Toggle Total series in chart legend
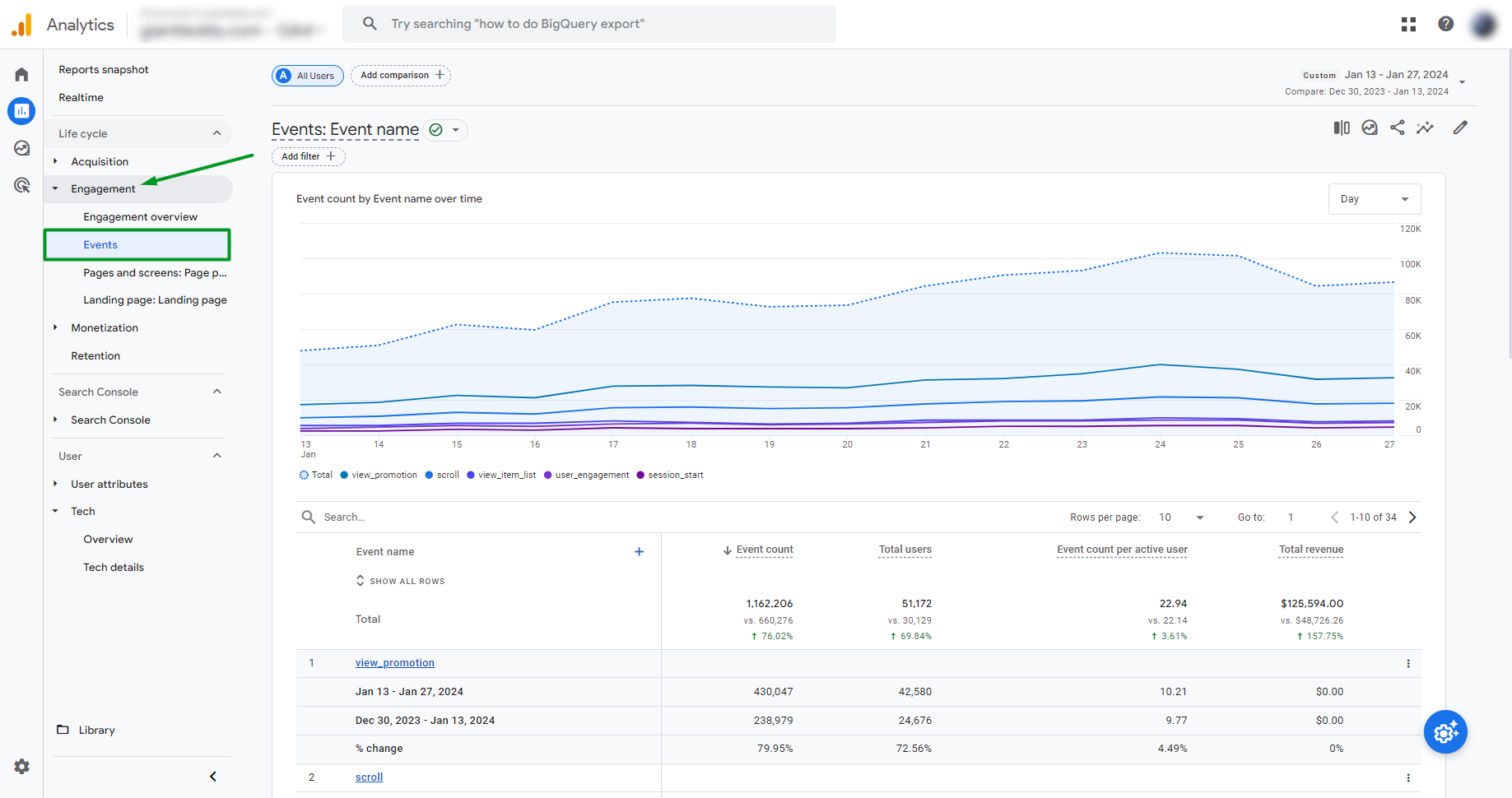Viewport: 1512px width, 798px height. pos(316,476)
